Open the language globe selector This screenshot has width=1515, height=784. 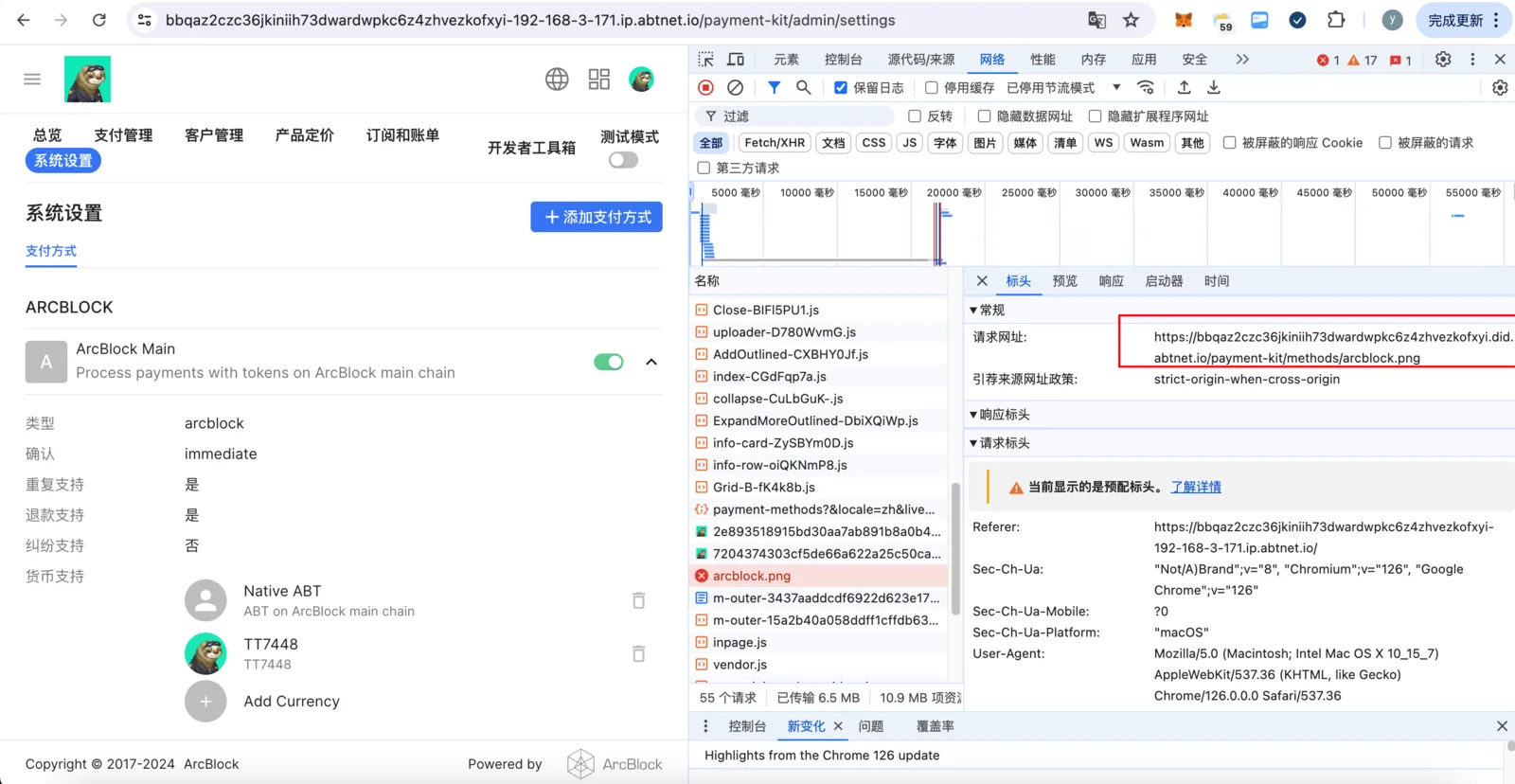point(557,80)
